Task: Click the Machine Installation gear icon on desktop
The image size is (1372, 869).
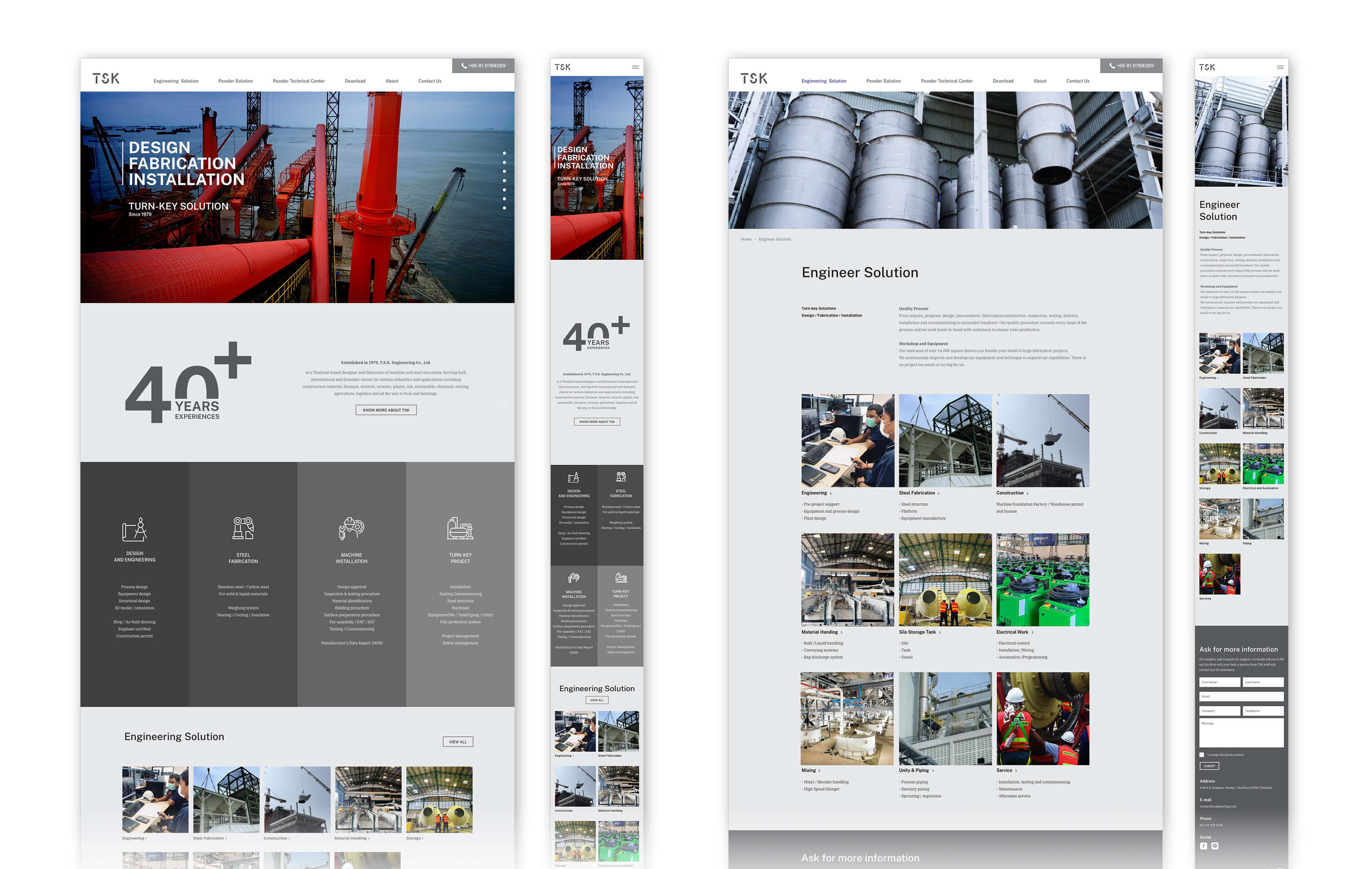Action: (351, 528)
